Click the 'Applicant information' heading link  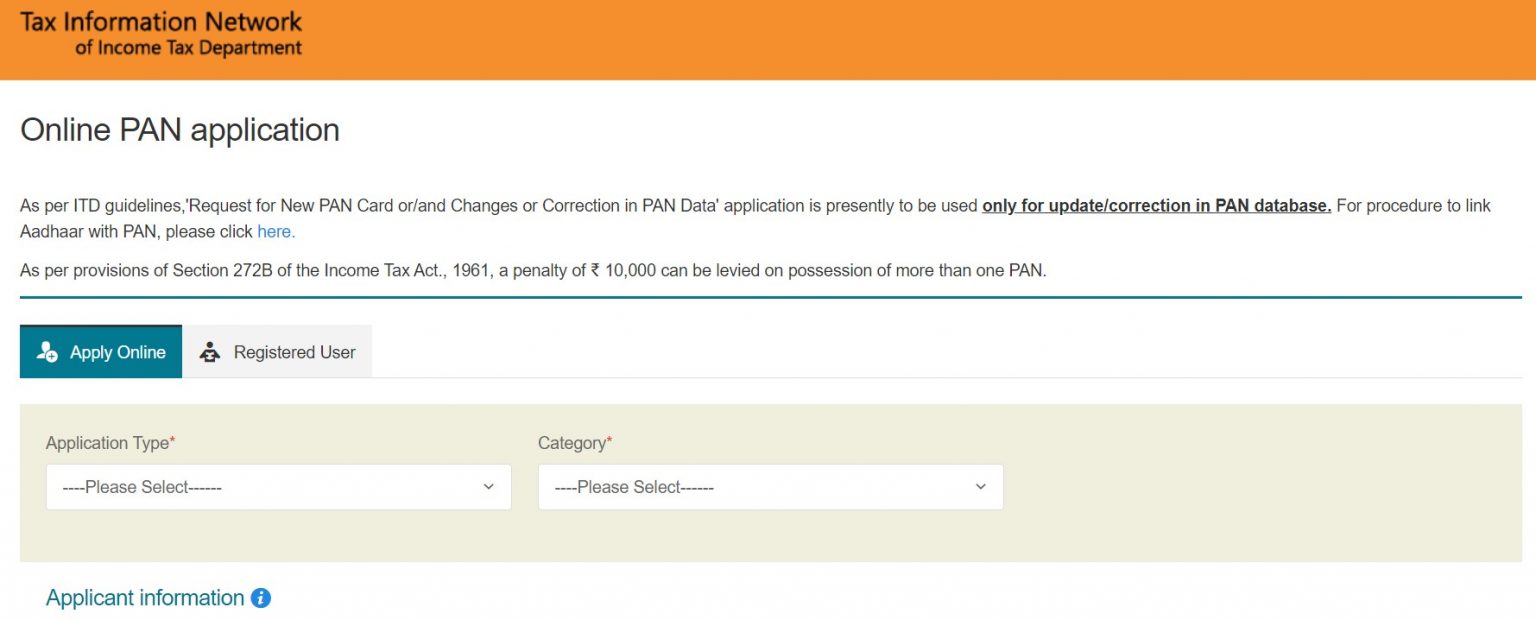(144, 597)
